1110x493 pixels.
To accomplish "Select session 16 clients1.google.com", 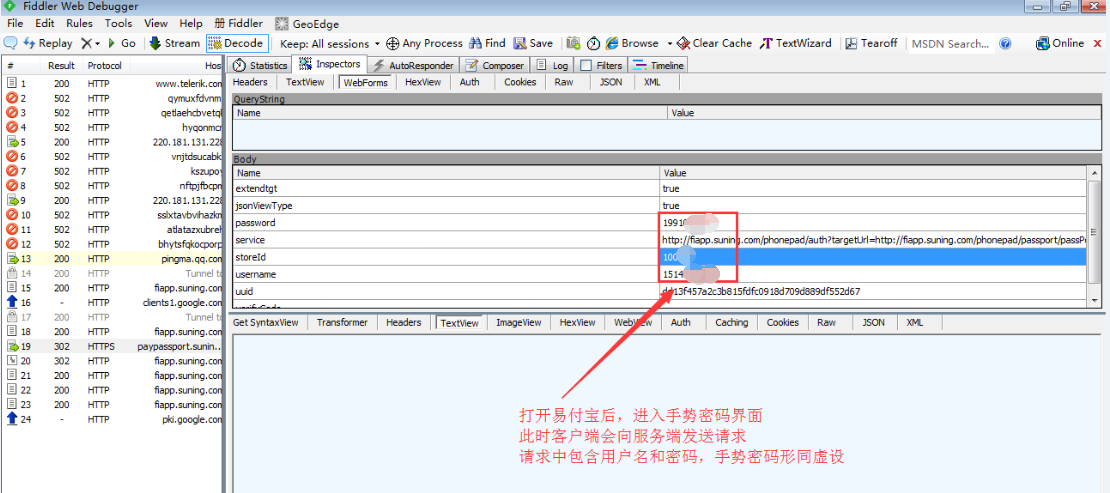I will coord(113,303).
